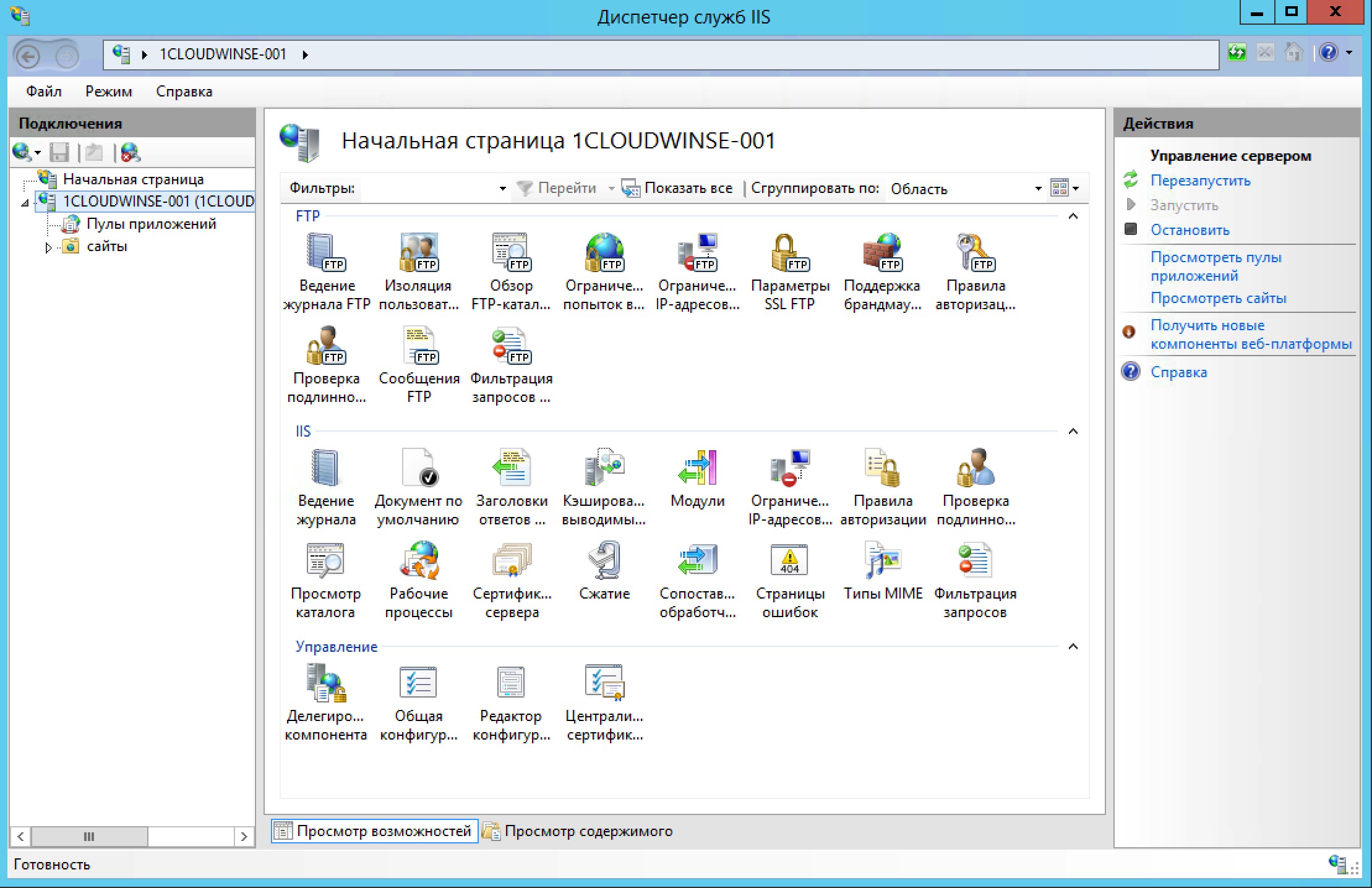The width and height of the screenshot is (1372, 888).
Task: Open FTP logging (Ведение журнала FTP)
Action: coord(326,272)
